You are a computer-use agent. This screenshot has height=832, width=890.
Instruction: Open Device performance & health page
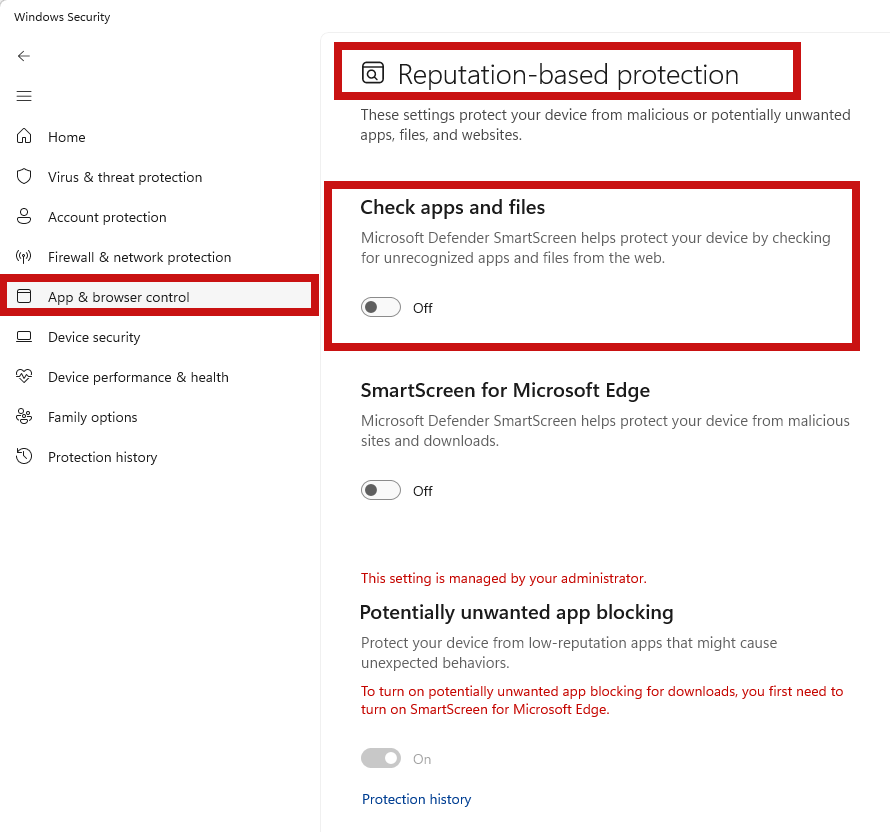click(x=138, y=377)
